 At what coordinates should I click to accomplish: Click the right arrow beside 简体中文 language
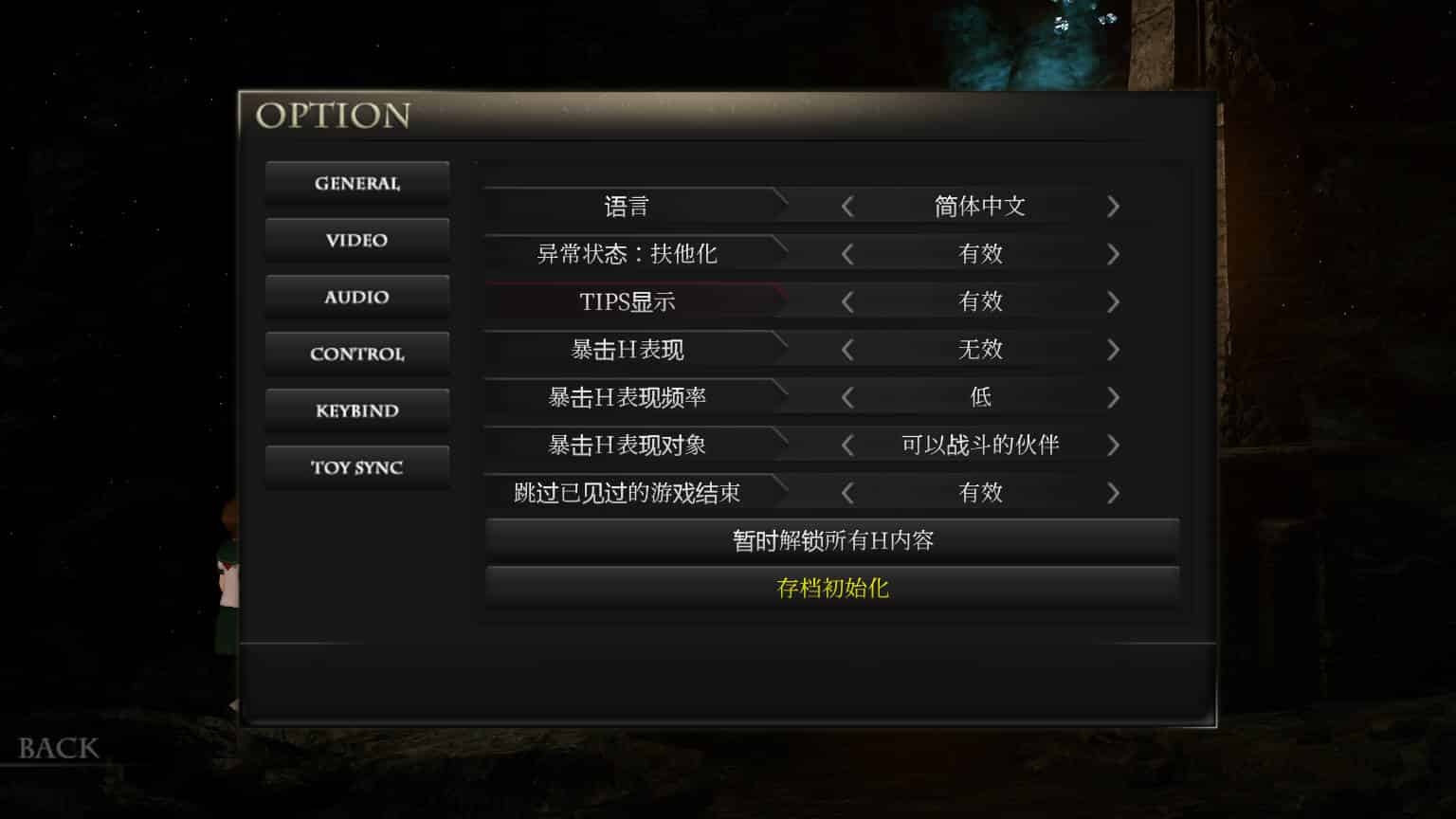[x=1113, y=207]
